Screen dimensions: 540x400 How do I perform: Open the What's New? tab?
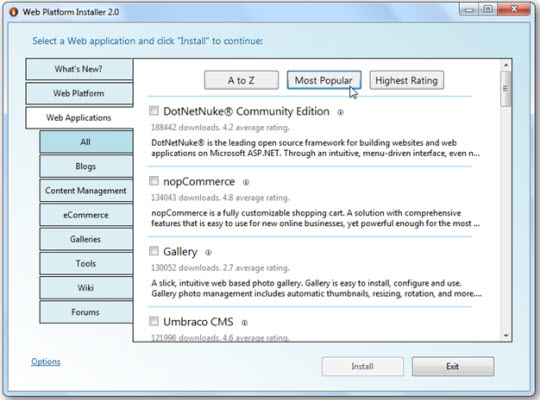79,69
